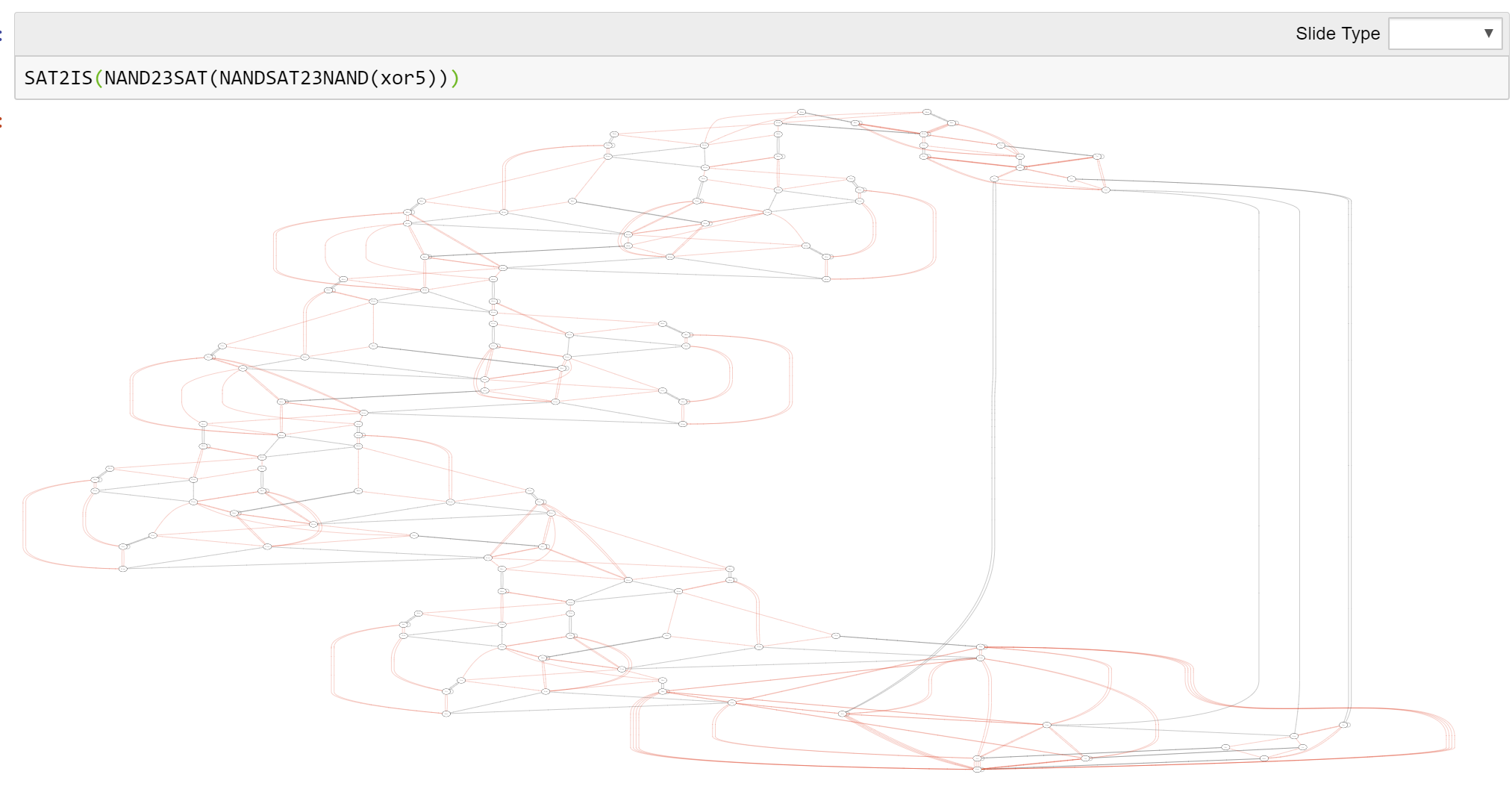The image size is (1512, 789).
Task: Click the Slide Type dropdown arrow
Action: coord(1488,34)
